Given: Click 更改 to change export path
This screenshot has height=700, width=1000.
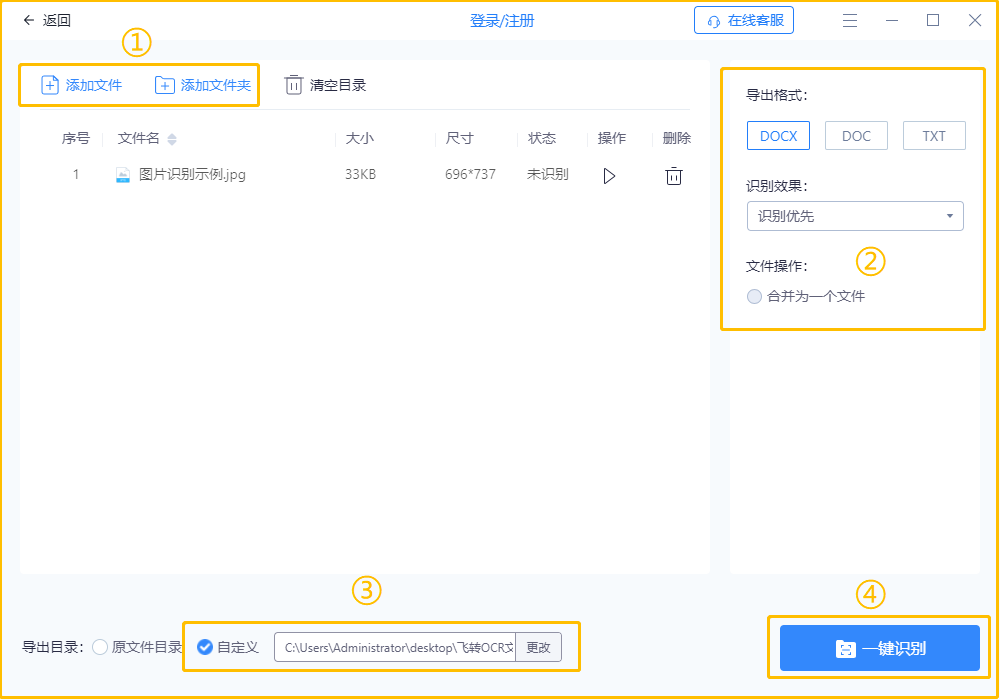Looking at the screenshot, I should pyautogui.click(x=538, y=647).
